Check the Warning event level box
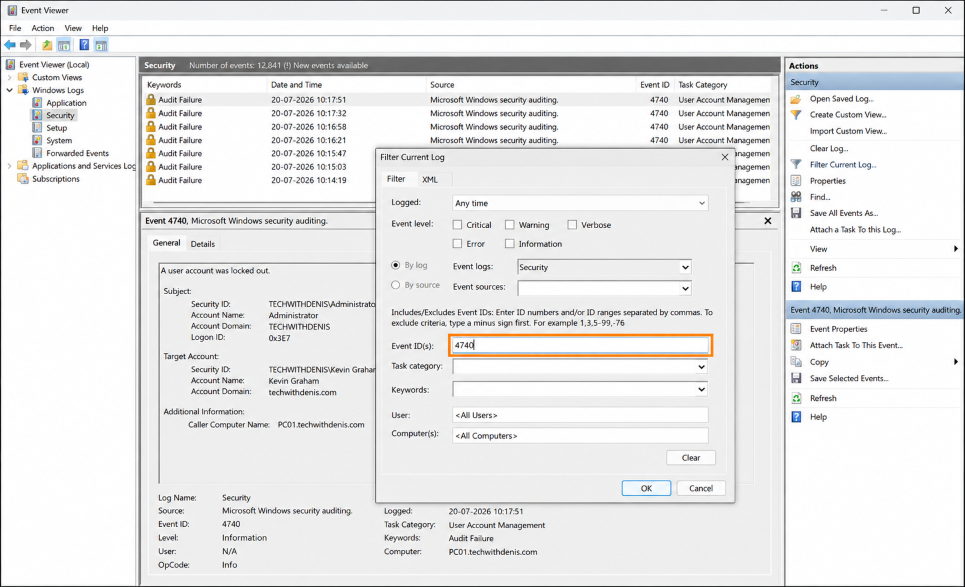Screen dimensions: 965x587 [x=510, y=225]
